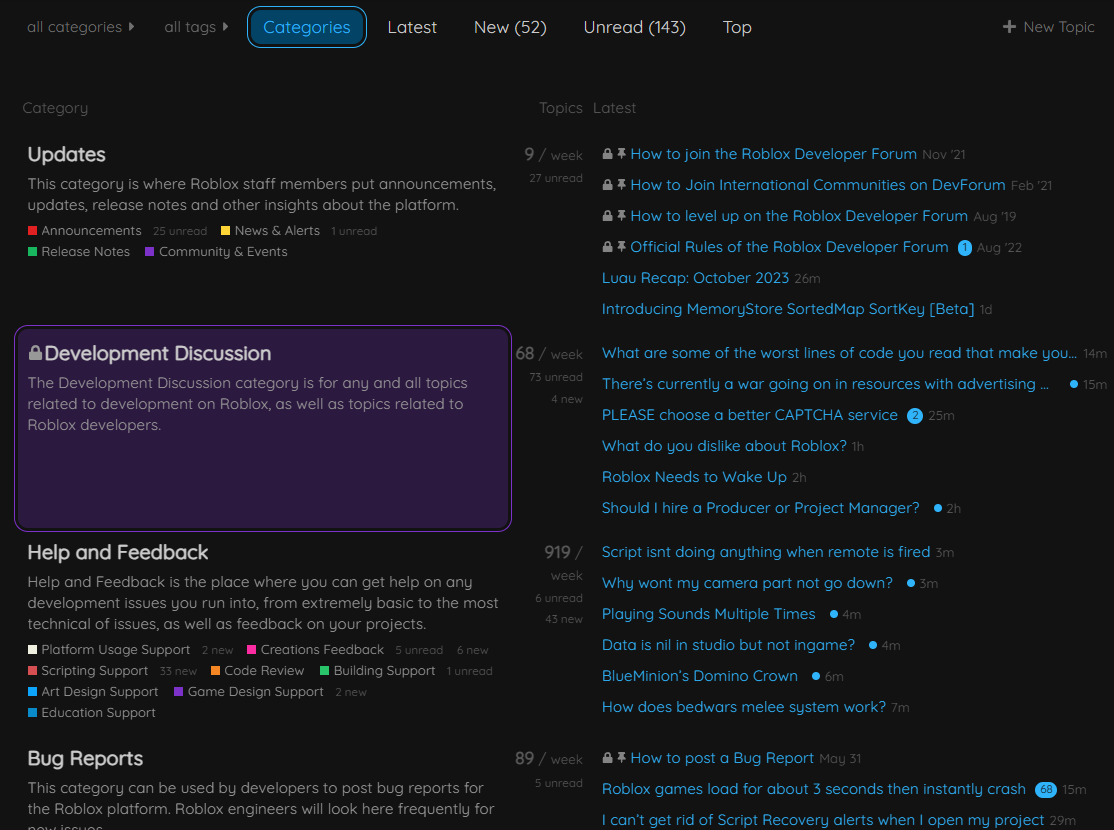Open the Bug Reports category
Image resolution: width=1114 pixels, height=830 pixels.
85,758
